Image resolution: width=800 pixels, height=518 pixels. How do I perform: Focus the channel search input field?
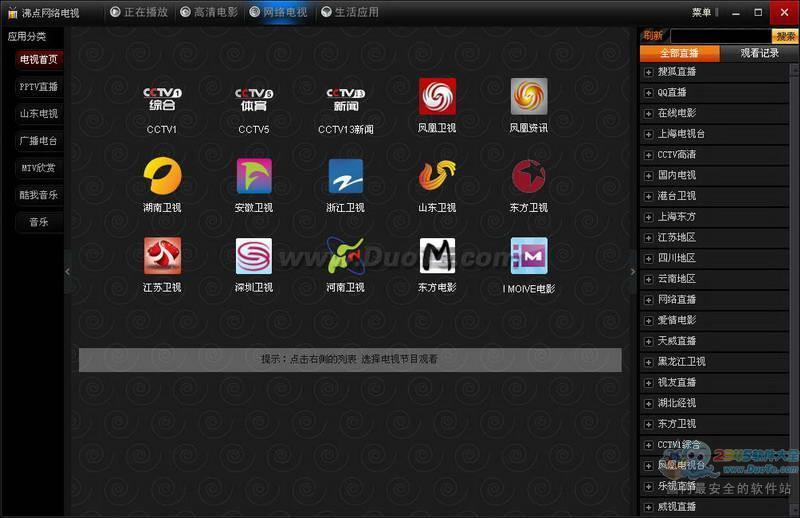point(720,36)
